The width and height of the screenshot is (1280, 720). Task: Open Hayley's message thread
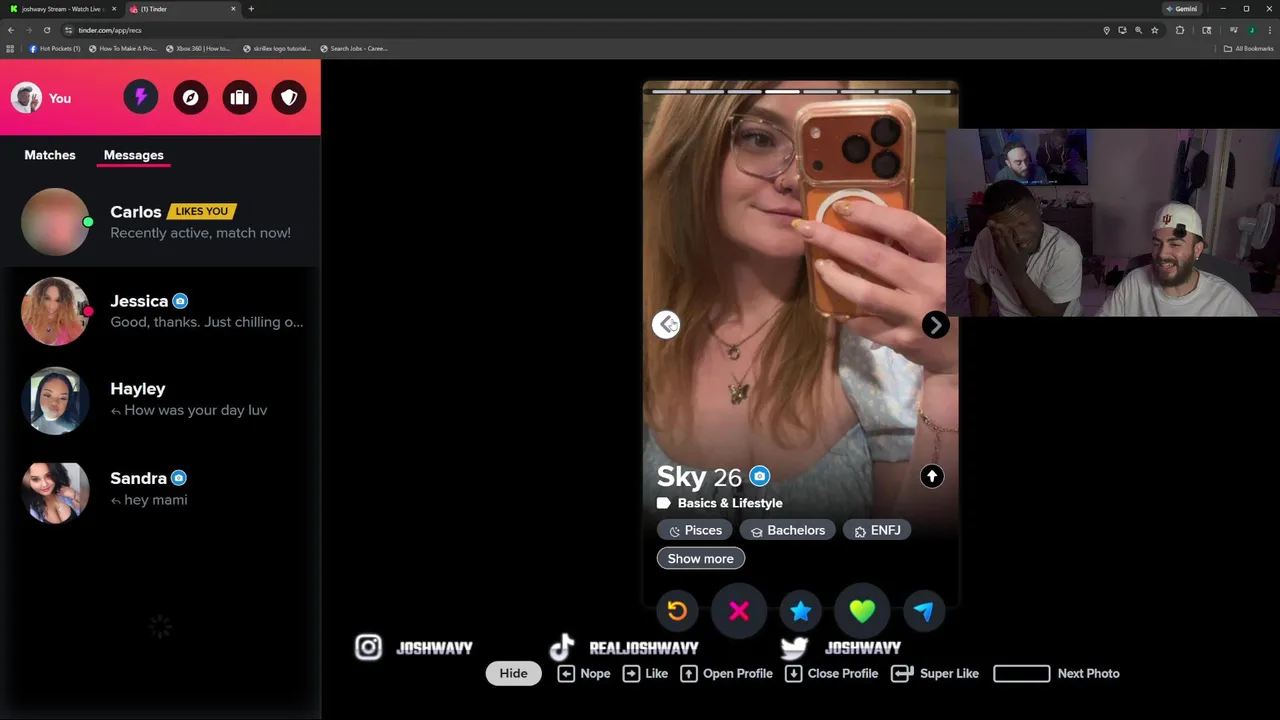click(160, 399)
